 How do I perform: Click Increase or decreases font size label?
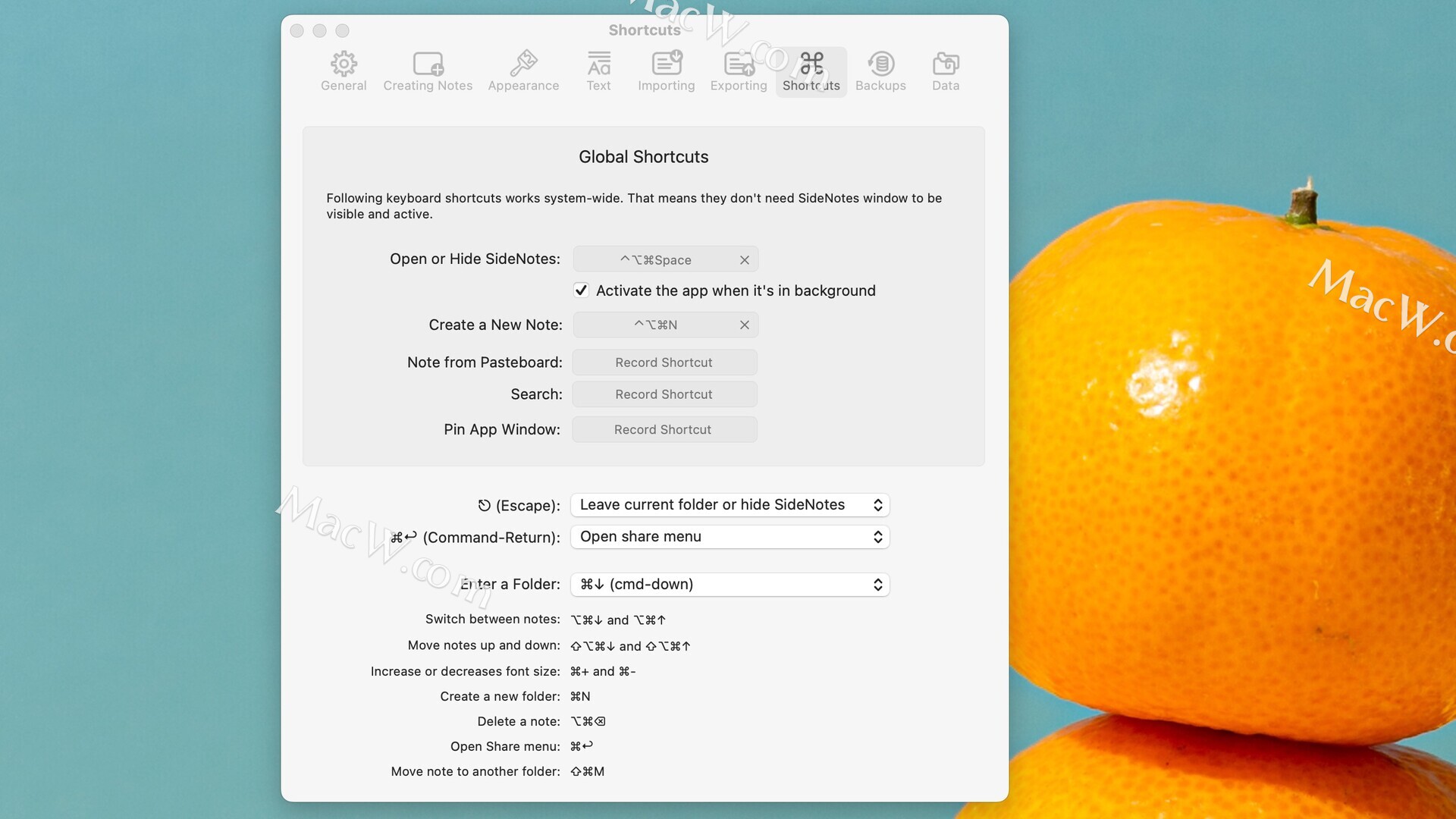466,671
